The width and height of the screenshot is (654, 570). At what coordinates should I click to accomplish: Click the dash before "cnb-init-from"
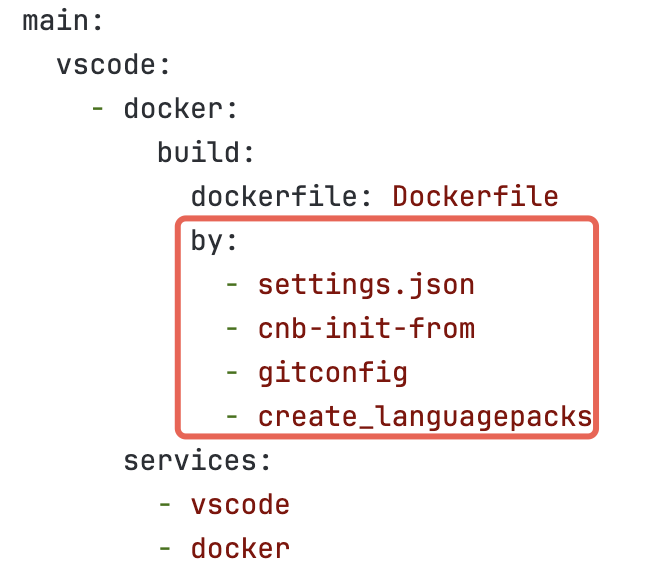click(x=232, y=329)
